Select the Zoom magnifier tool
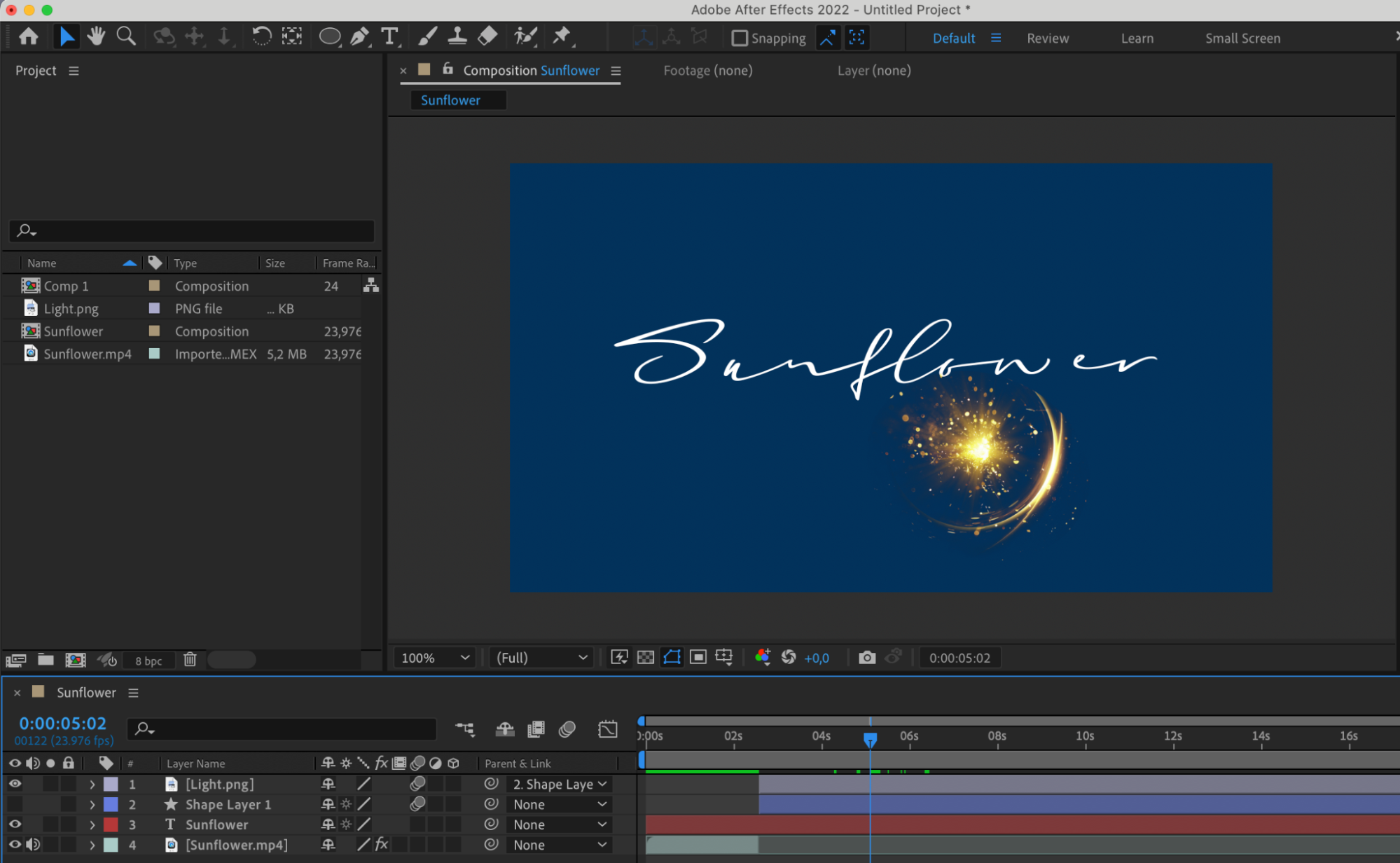The height and width of the screenshot is (863, 1400). 126,36
